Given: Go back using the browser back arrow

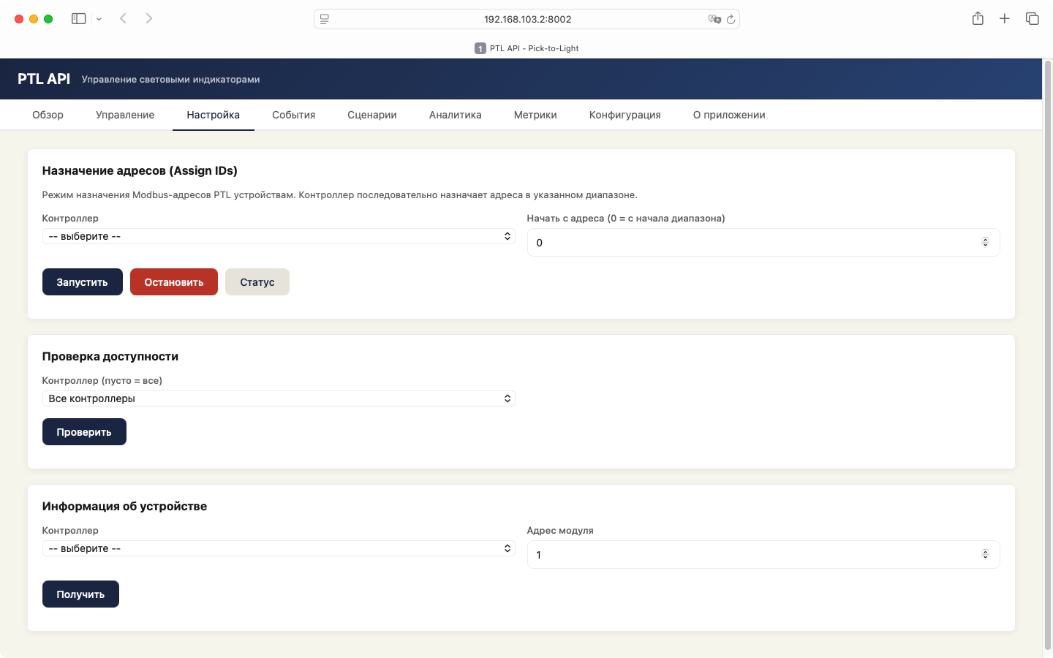Looking at the screenshot, I should click(x=122, y=18).
